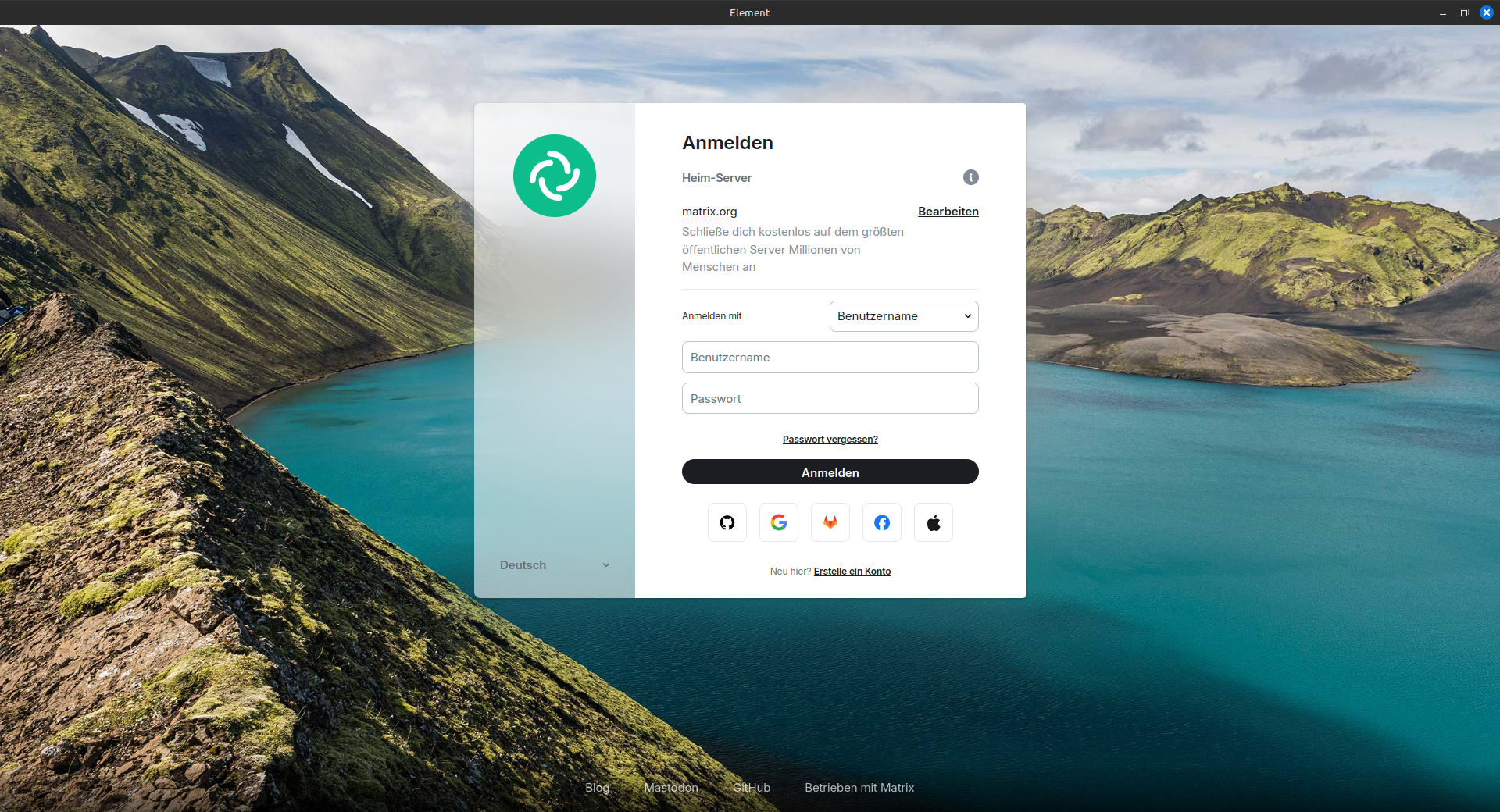Open the server selection via Bearbeiten

click(x=948, y=212)
